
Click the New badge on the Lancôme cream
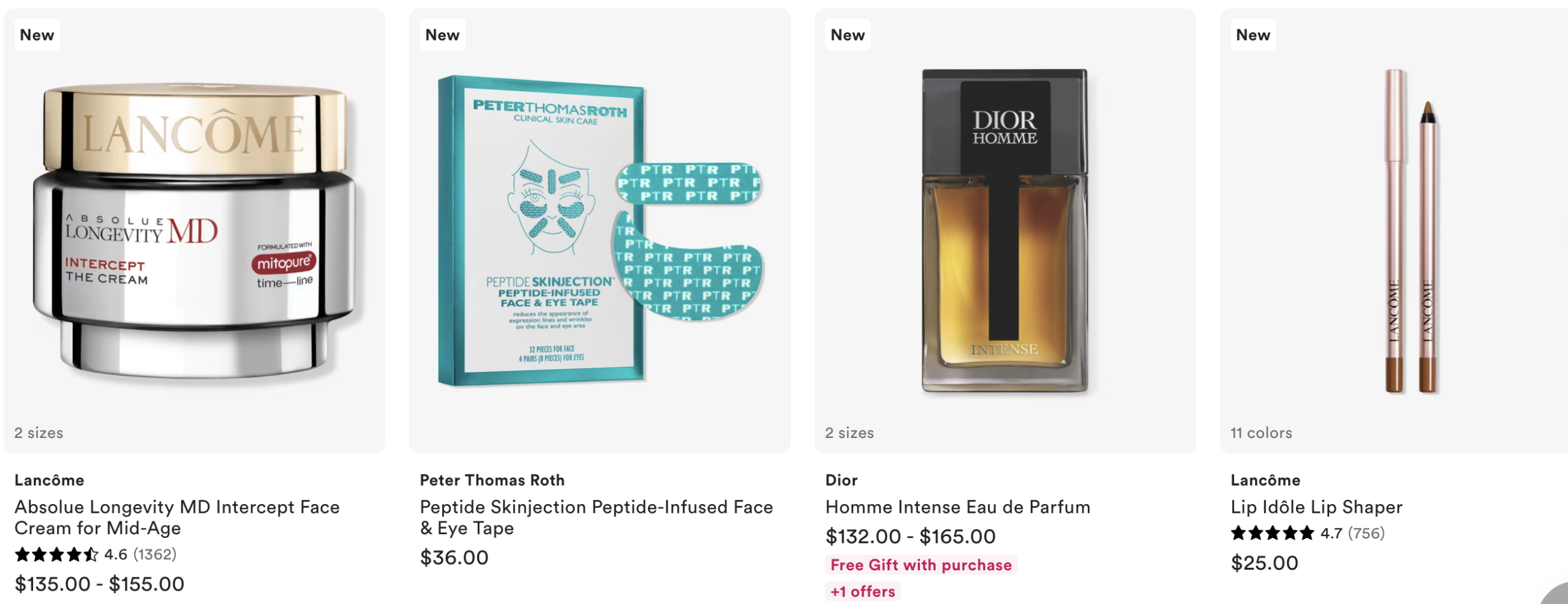(37, 35)
